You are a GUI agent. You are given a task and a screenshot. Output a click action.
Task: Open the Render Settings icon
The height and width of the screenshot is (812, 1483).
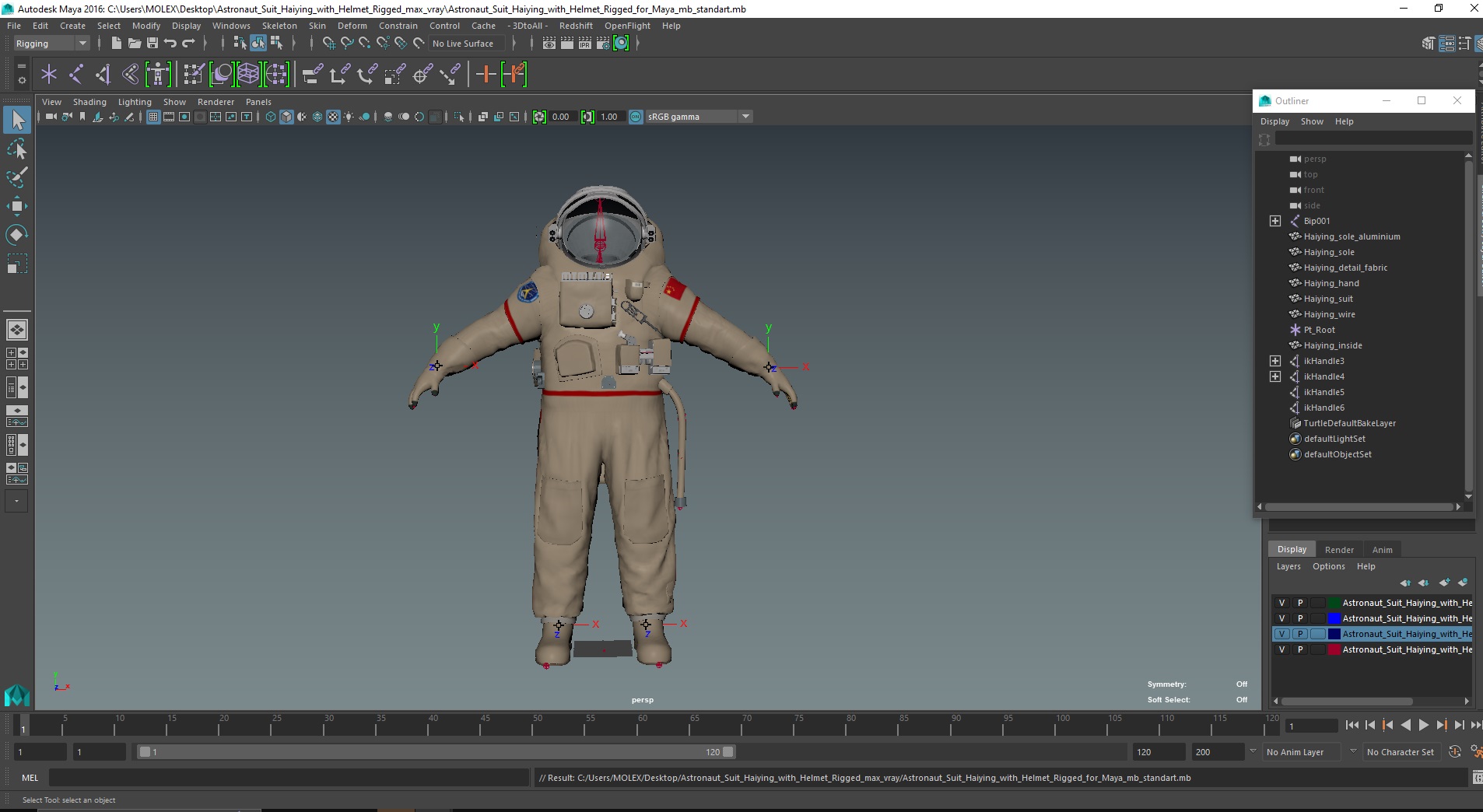click(x=603, y=44)
